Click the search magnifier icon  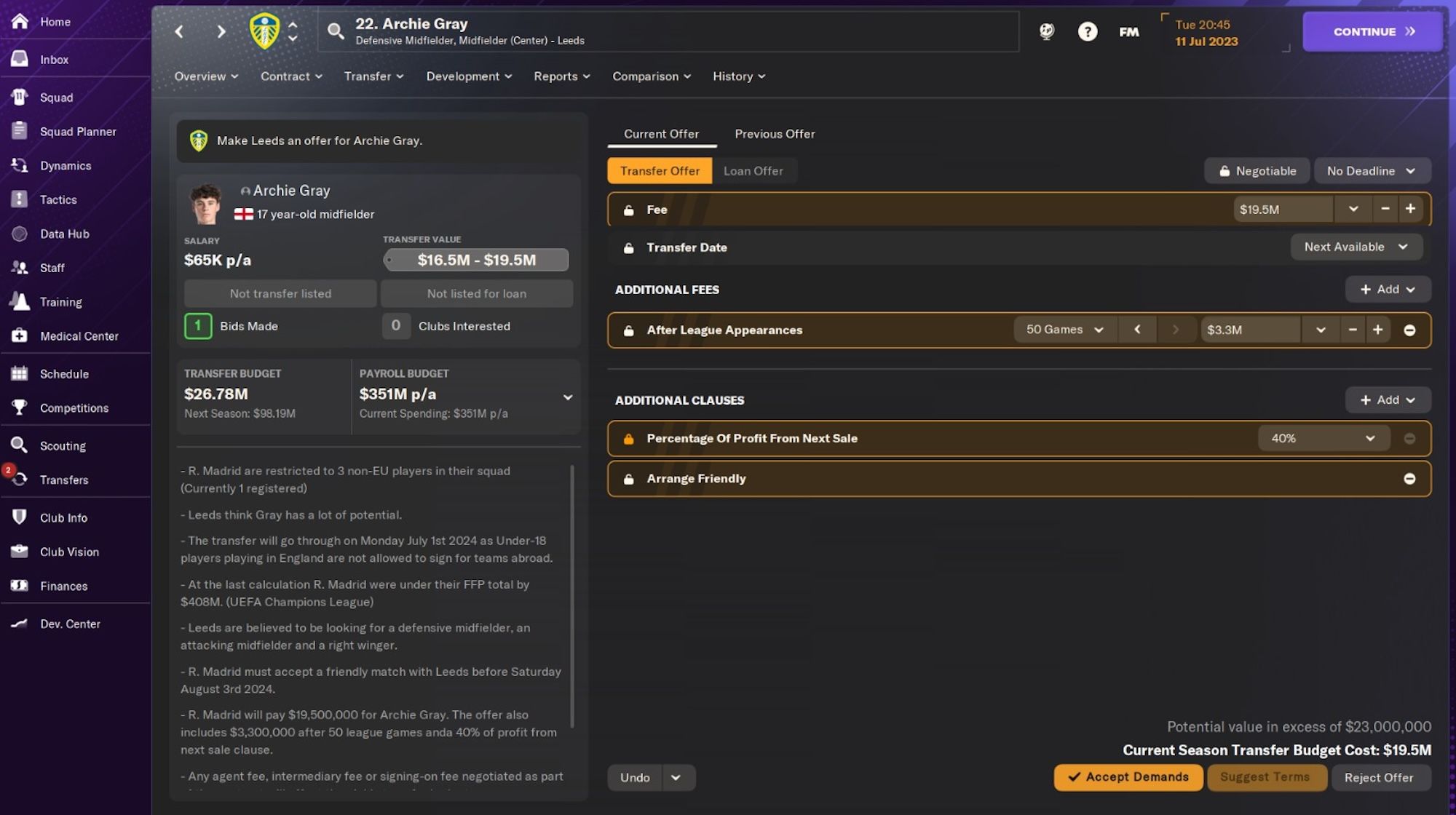(335, 31)
